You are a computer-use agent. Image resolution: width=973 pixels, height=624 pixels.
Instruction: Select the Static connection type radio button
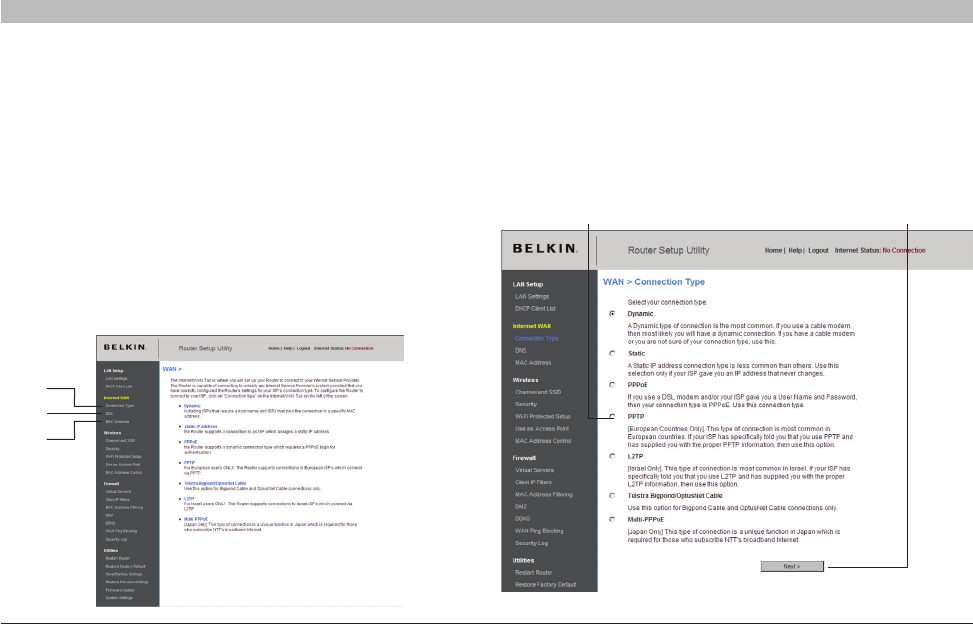612,354
